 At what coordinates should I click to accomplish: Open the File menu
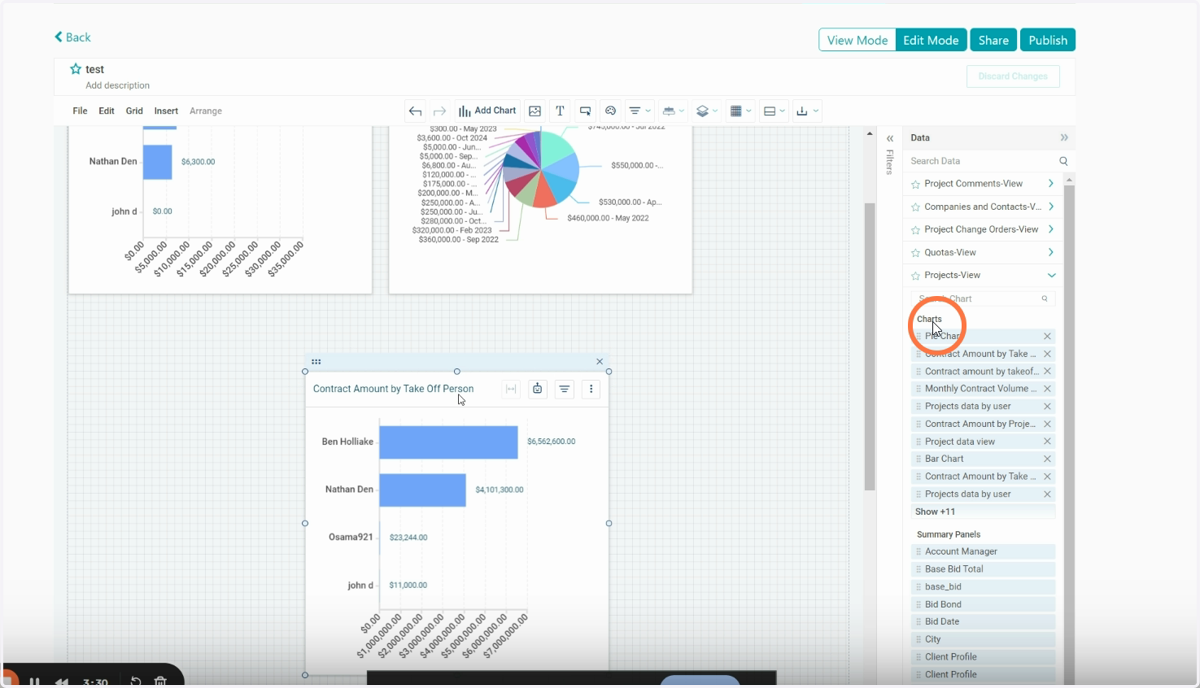(x=80, y=111)
